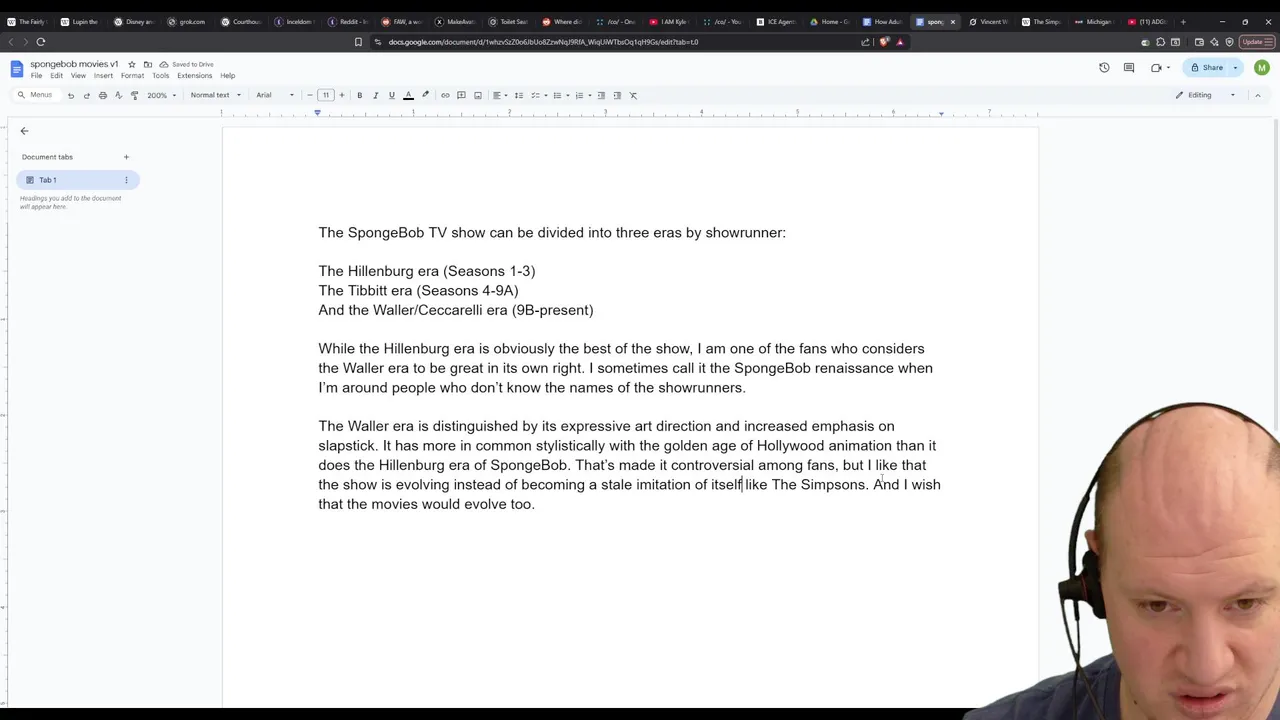
Task: Toggle italic formatting
Action: 375,95
